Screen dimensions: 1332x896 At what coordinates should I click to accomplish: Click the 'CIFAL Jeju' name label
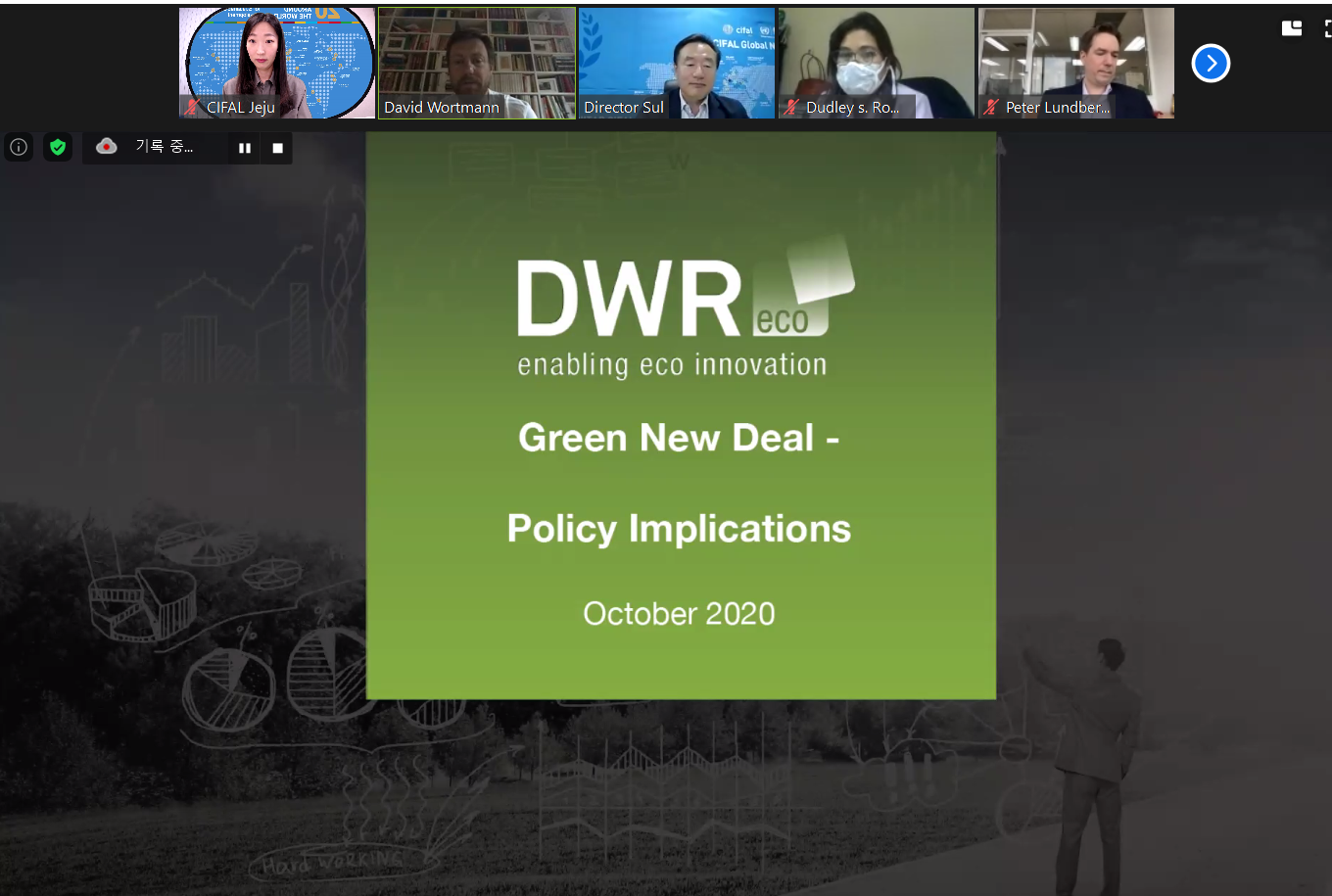tap(241, 108)
